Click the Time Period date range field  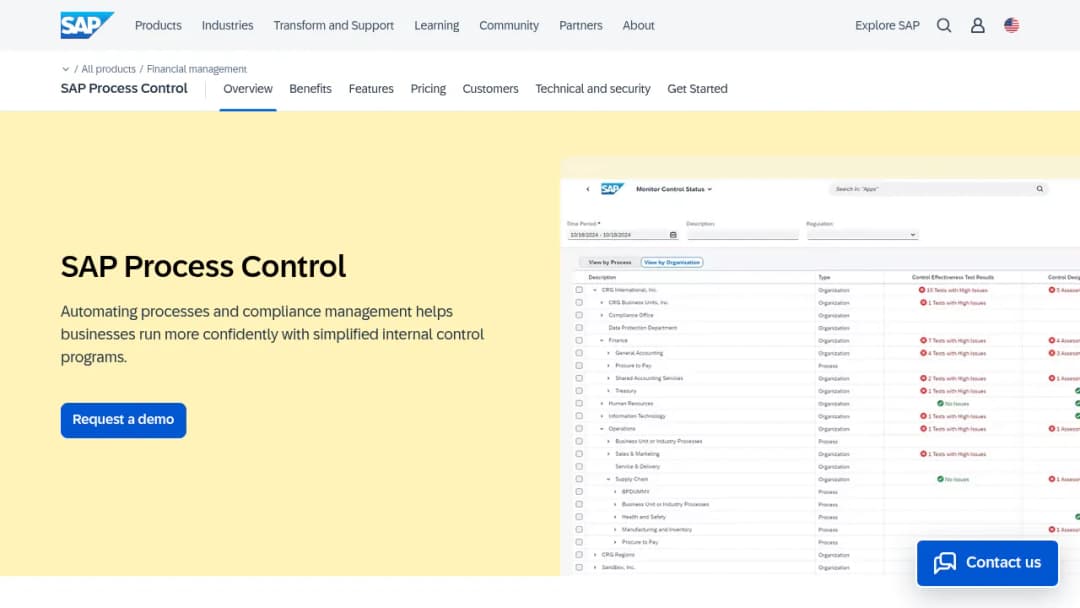[623, 235]
